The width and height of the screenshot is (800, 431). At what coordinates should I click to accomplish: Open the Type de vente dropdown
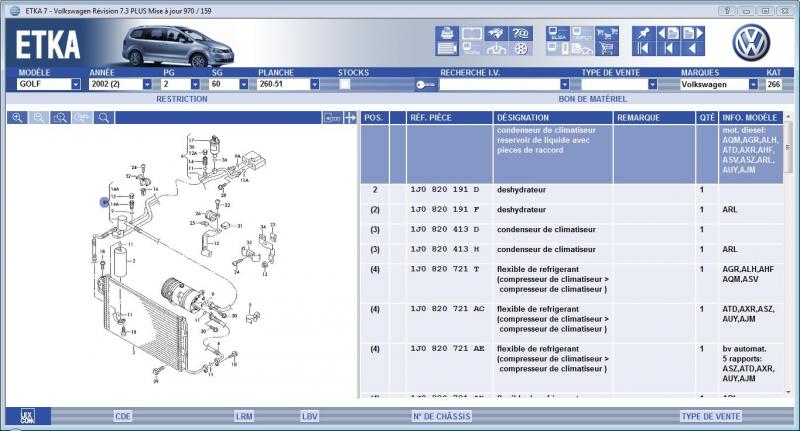tap(618, 85)
